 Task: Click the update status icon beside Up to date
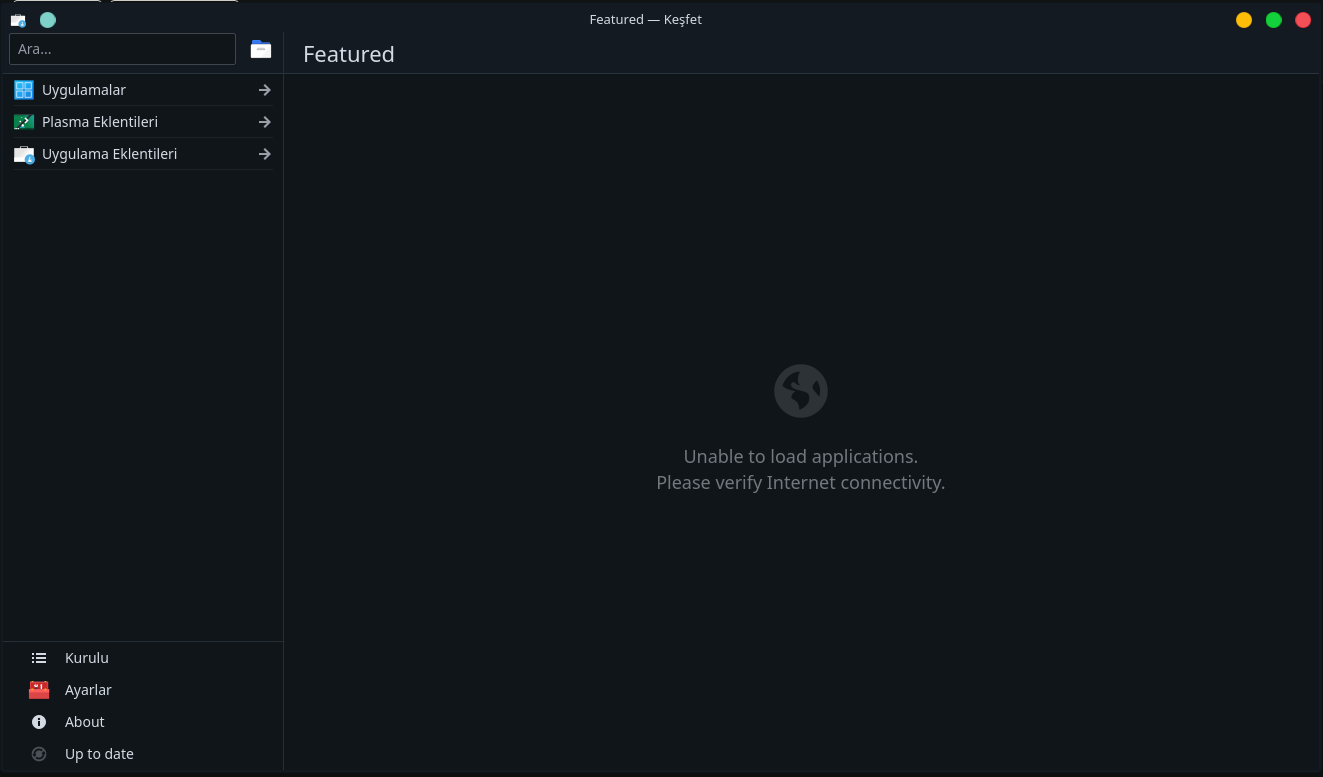[39, 754]
